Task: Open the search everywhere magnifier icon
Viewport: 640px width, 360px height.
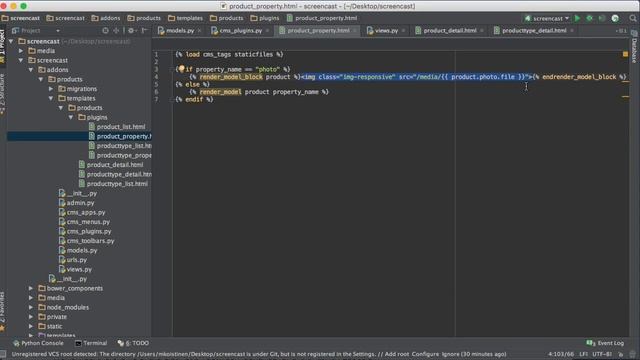Action: (633, 18)
